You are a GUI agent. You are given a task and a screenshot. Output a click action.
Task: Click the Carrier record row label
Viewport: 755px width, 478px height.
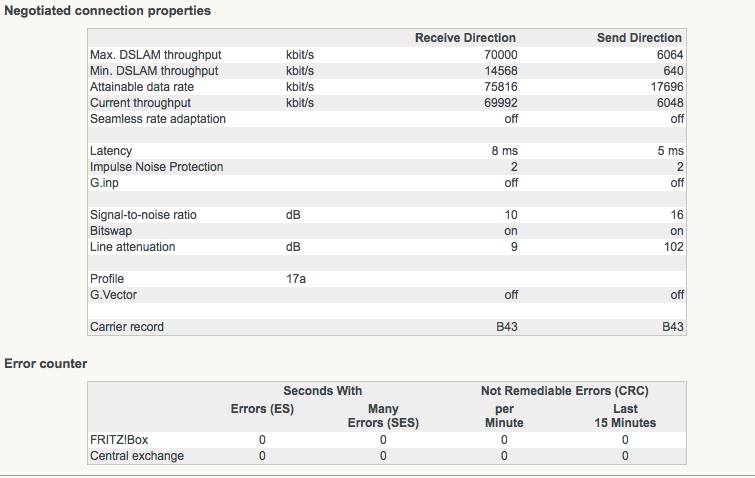point(127,327)
